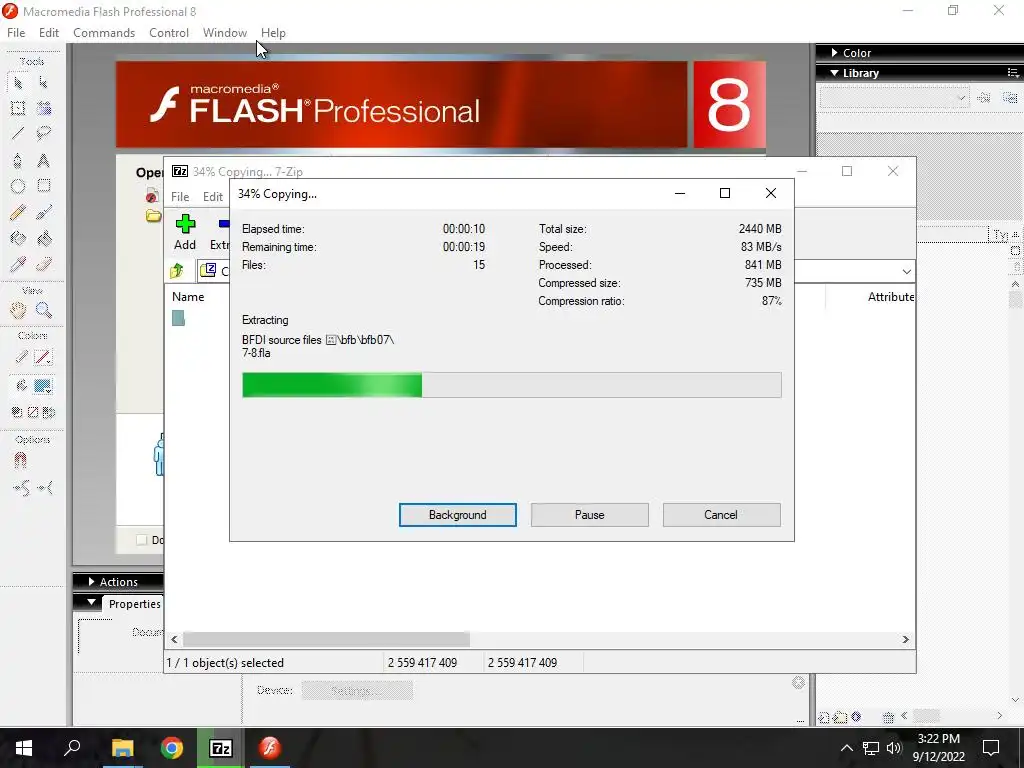Show hidden system tray icons
Viewport: 1024px width, 768px height.
coord(846,748)
